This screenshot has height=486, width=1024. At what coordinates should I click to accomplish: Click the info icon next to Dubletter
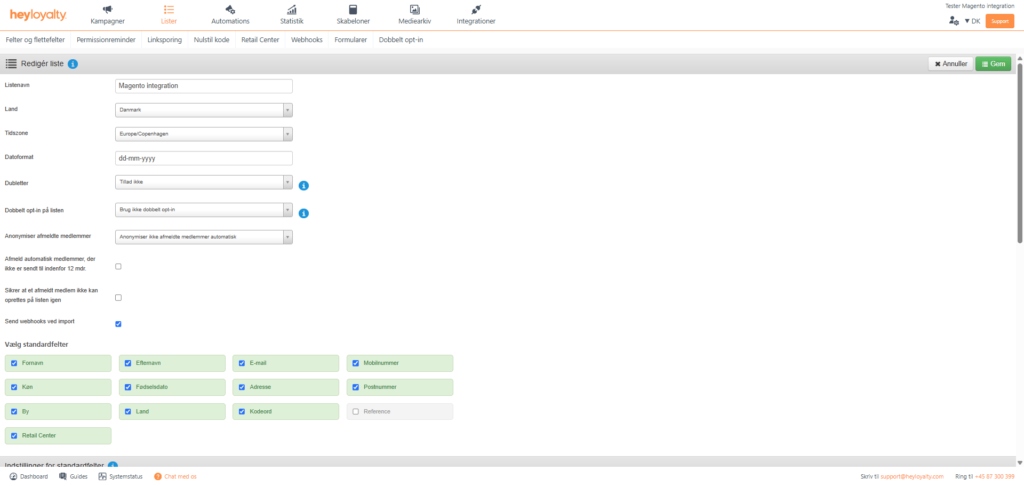[x=303, y=185]
